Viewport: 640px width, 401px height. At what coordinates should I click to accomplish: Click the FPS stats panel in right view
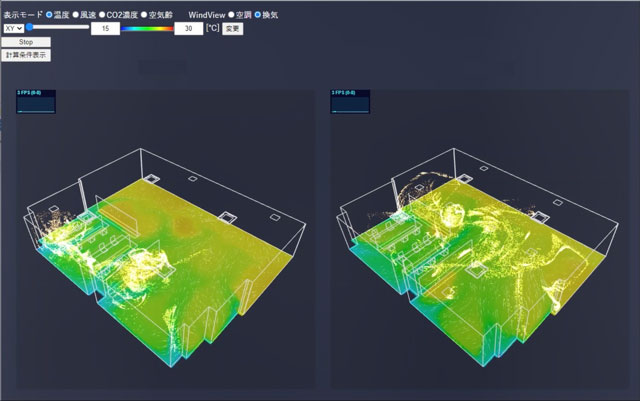coord(350,102)
